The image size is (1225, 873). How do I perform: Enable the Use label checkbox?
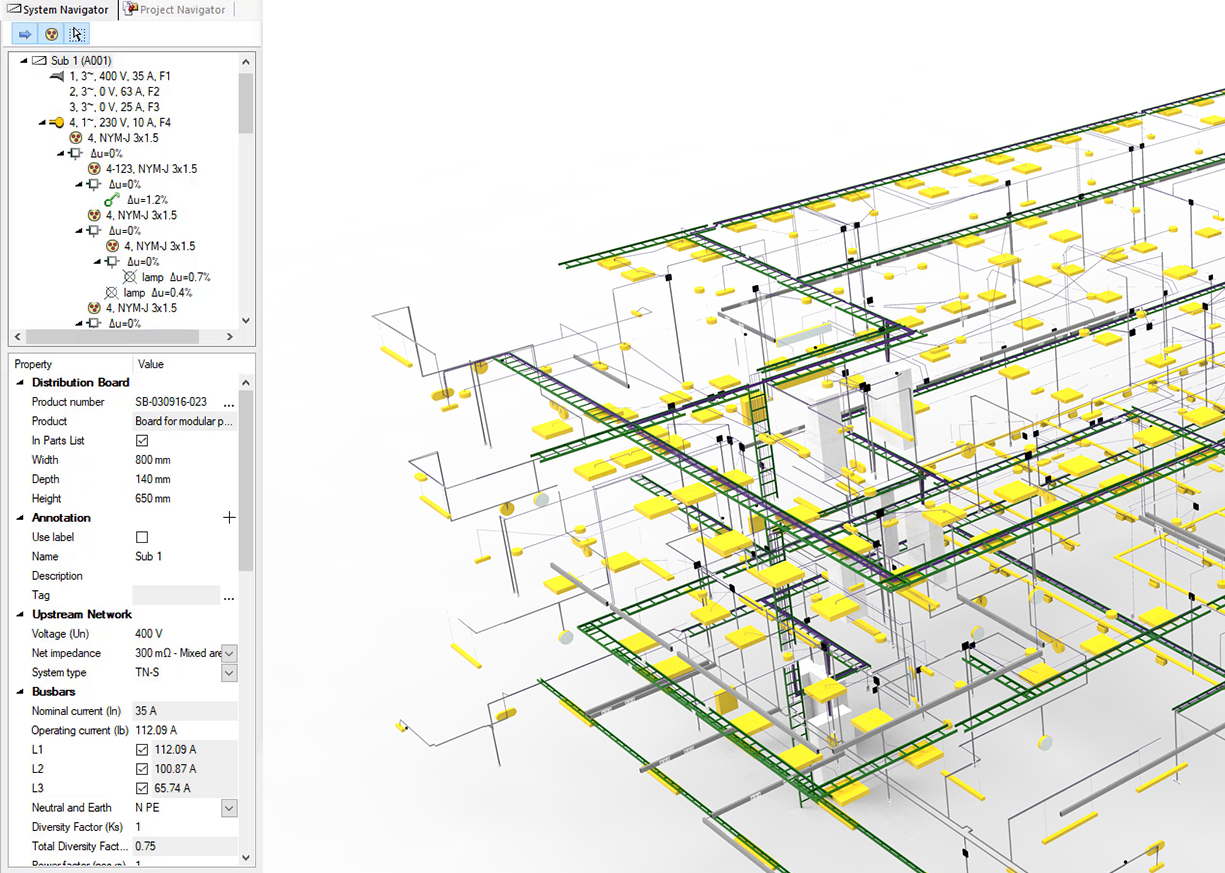(x=142, y=538)
